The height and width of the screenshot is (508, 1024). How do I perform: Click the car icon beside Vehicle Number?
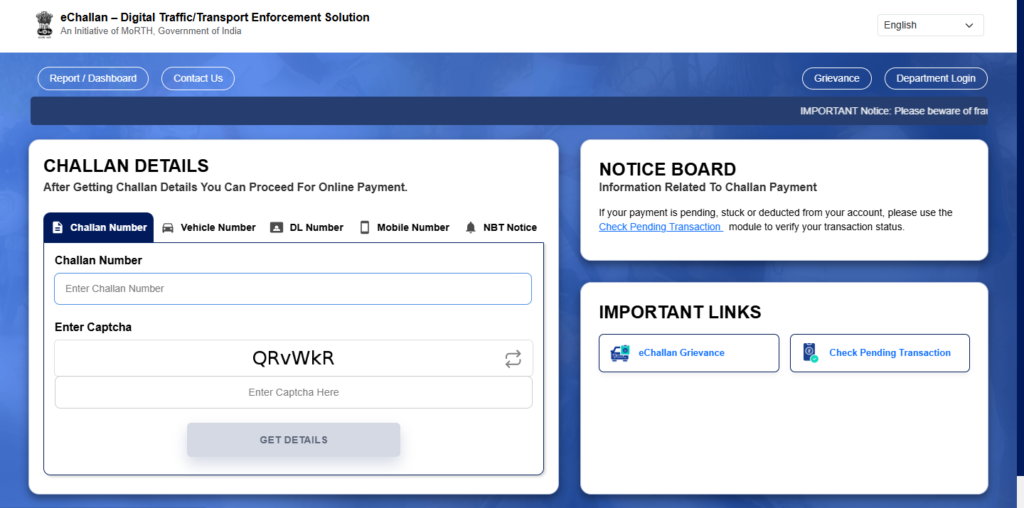coord(168,227)
